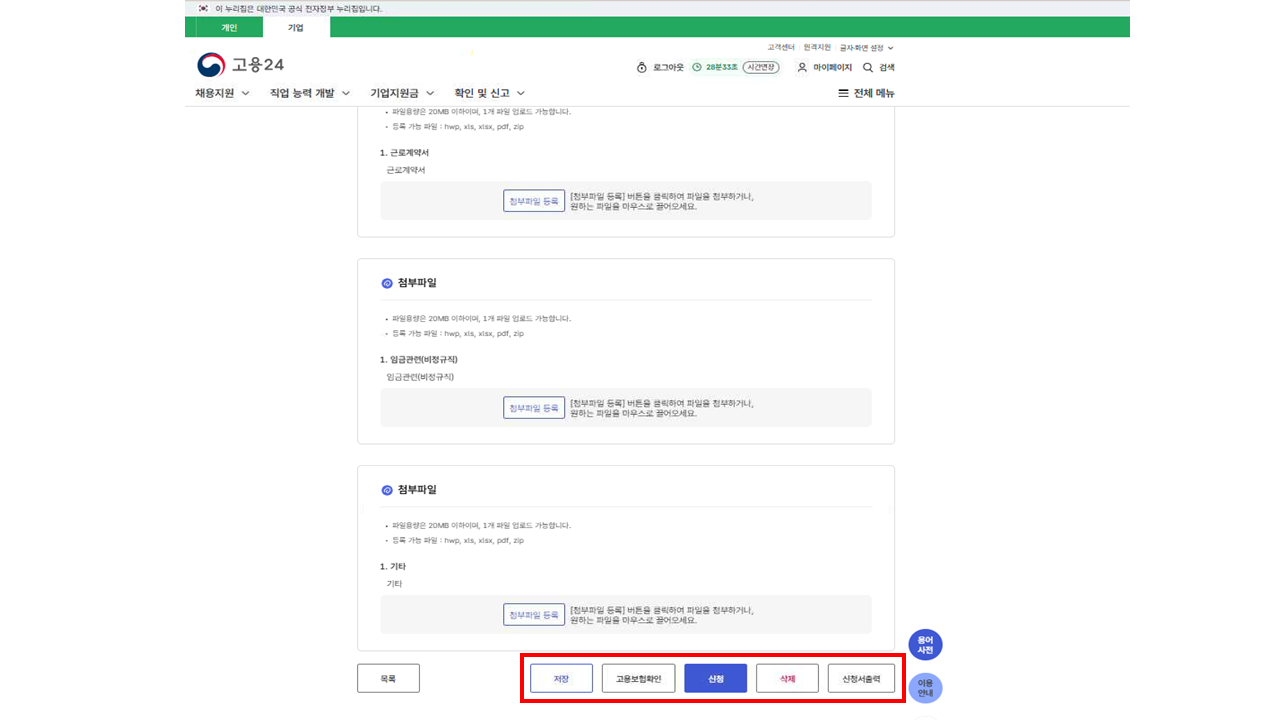Click the 용어사전 floating round button
The height and width of the screenshot is (720, 1280).
pyautogui.click(x=925, y=645)
